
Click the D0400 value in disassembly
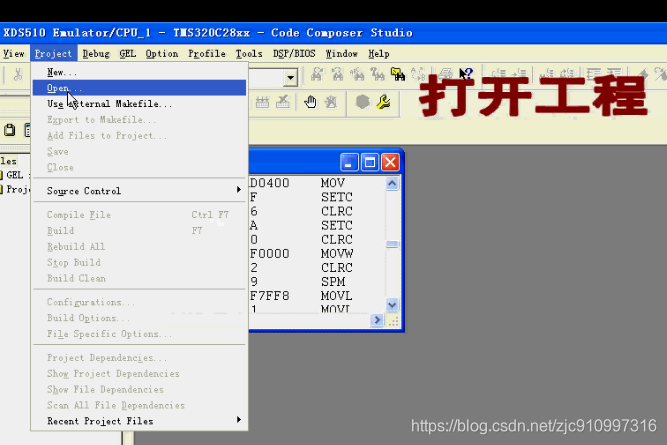click(x=270, y=183)
